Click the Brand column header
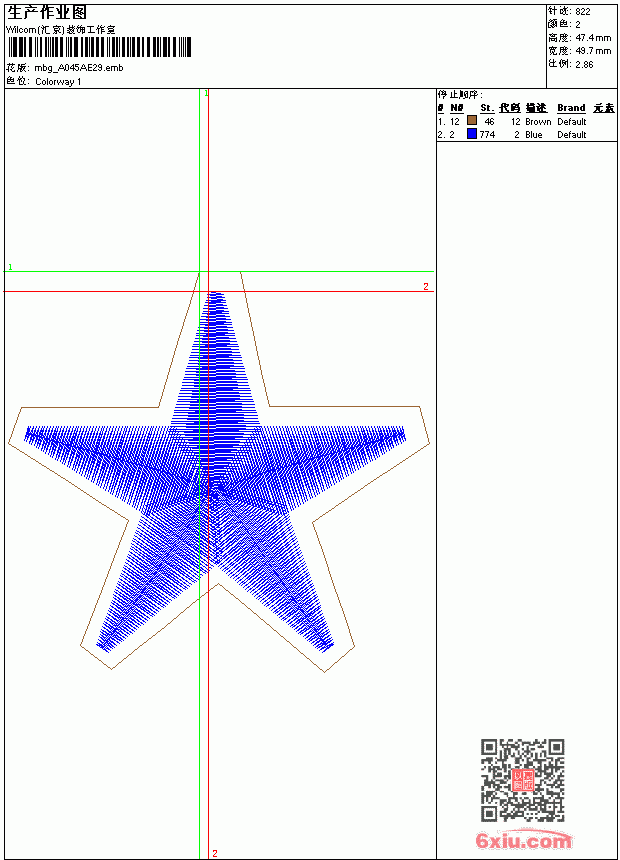 click(x=571, y=108)
